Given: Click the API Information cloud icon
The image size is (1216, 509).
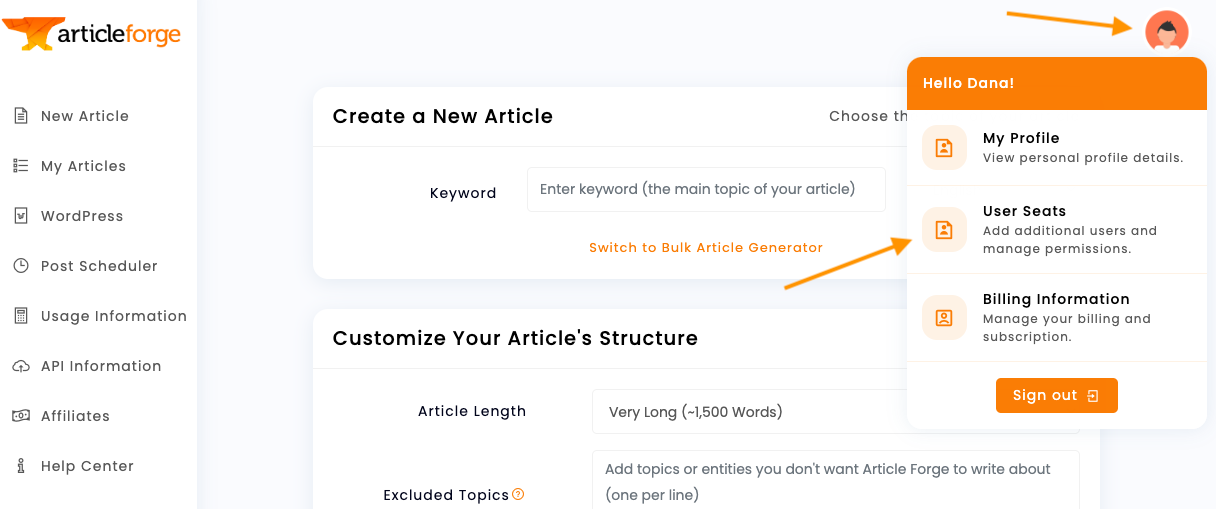Looking at the screenshot, I should [x=20, y=366].
